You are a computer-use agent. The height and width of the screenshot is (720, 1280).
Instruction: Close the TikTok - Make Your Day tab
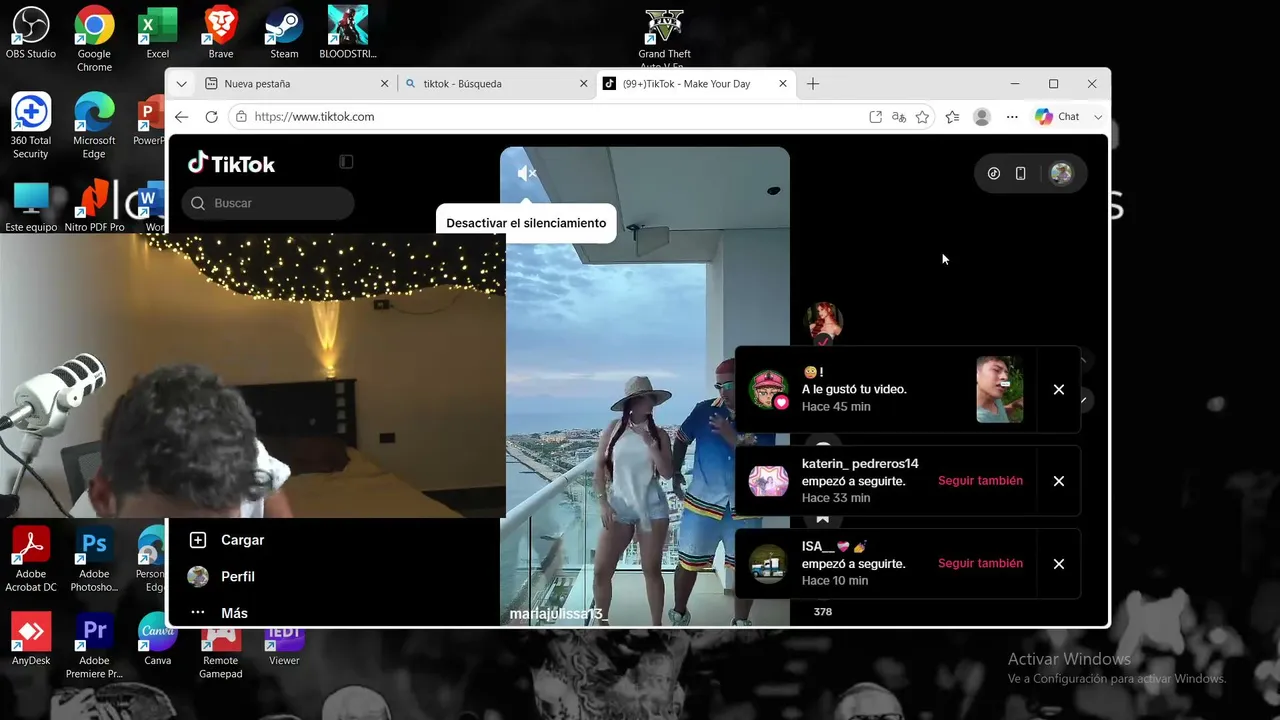tap(783, 84)
